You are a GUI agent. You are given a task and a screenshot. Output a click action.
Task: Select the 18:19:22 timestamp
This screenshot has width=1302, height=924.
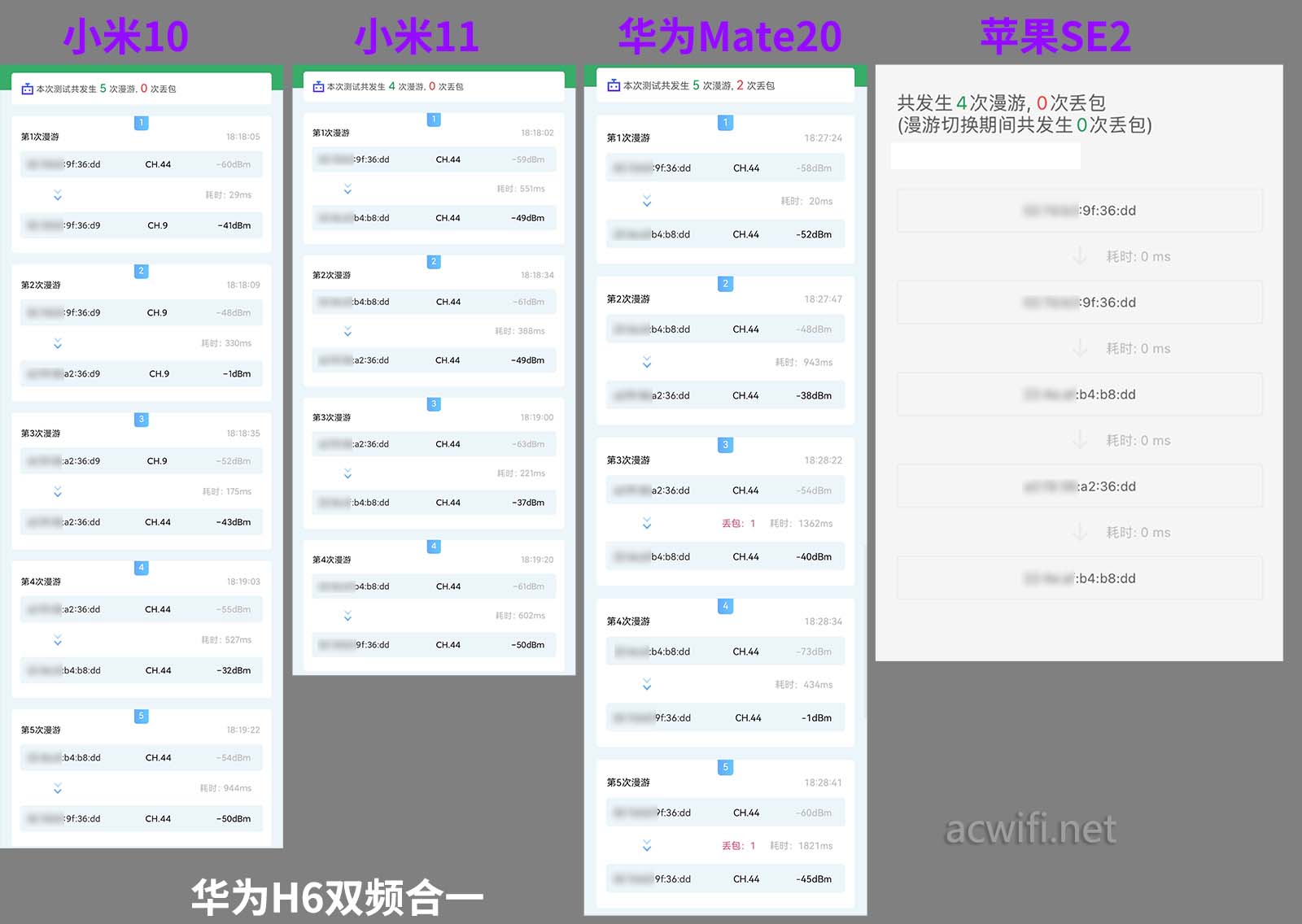[243, 730]
